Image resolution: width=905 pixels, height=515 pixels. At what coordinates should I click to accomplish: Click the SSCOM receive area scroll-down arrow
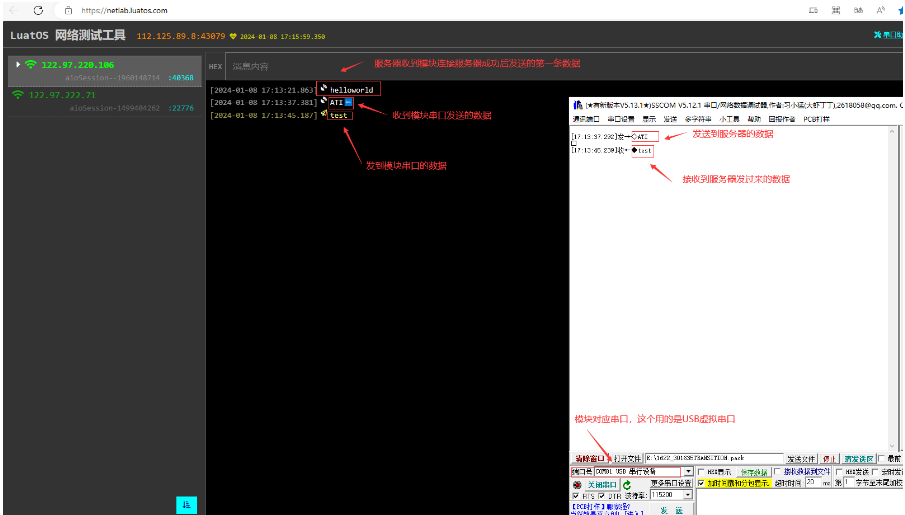pos(892,446)
